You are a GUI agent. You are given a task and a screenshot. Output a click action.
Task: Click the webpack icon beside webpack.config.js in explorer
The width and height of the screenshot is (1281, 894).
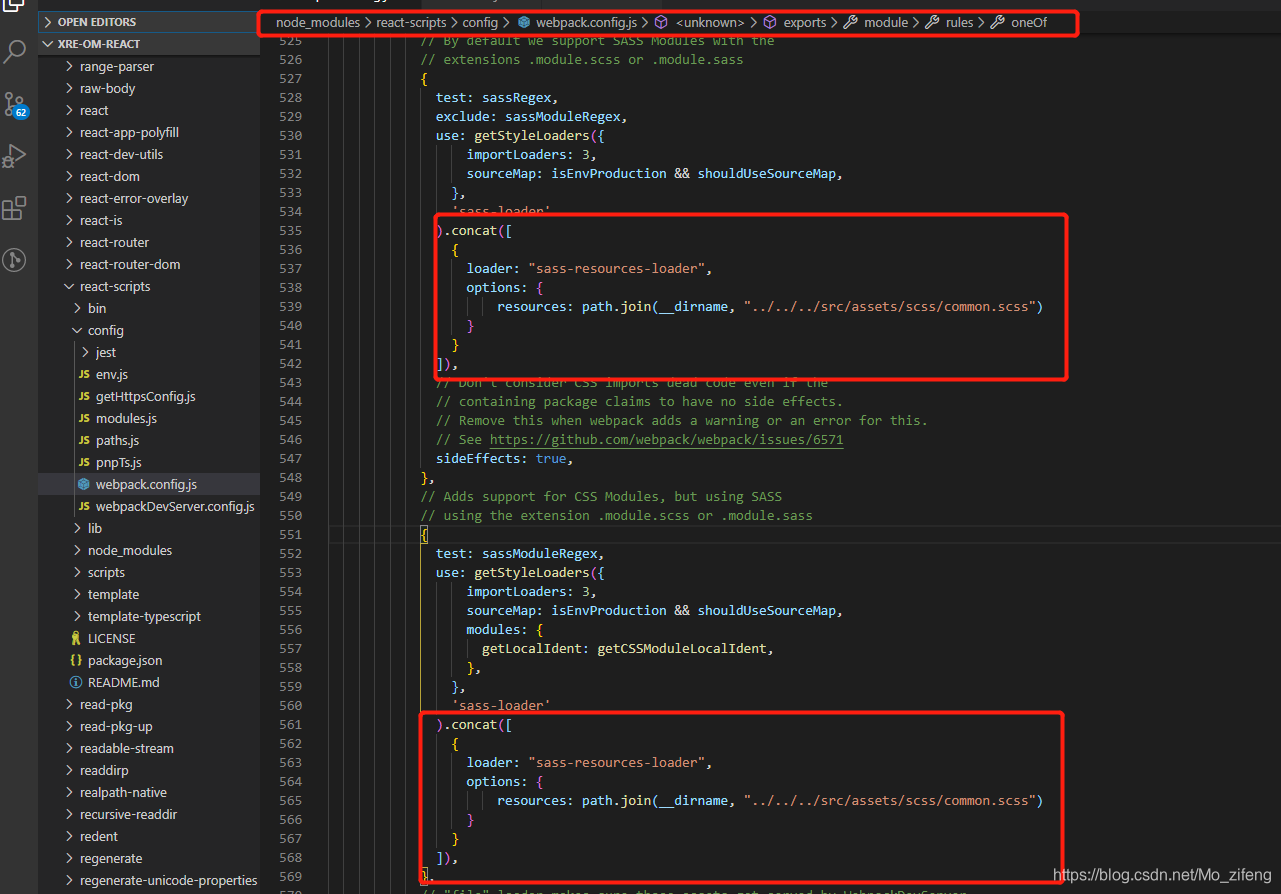(84, 484)
